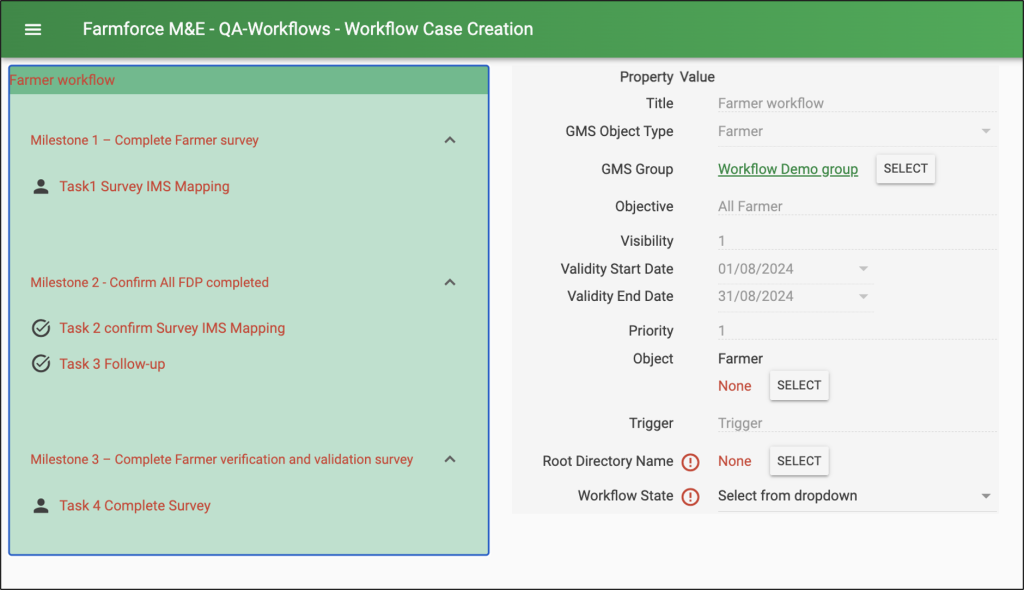Screen dimensions: 1024x590
Task: Open the Validity Start Date picker
Action: [x=862, y=268]
